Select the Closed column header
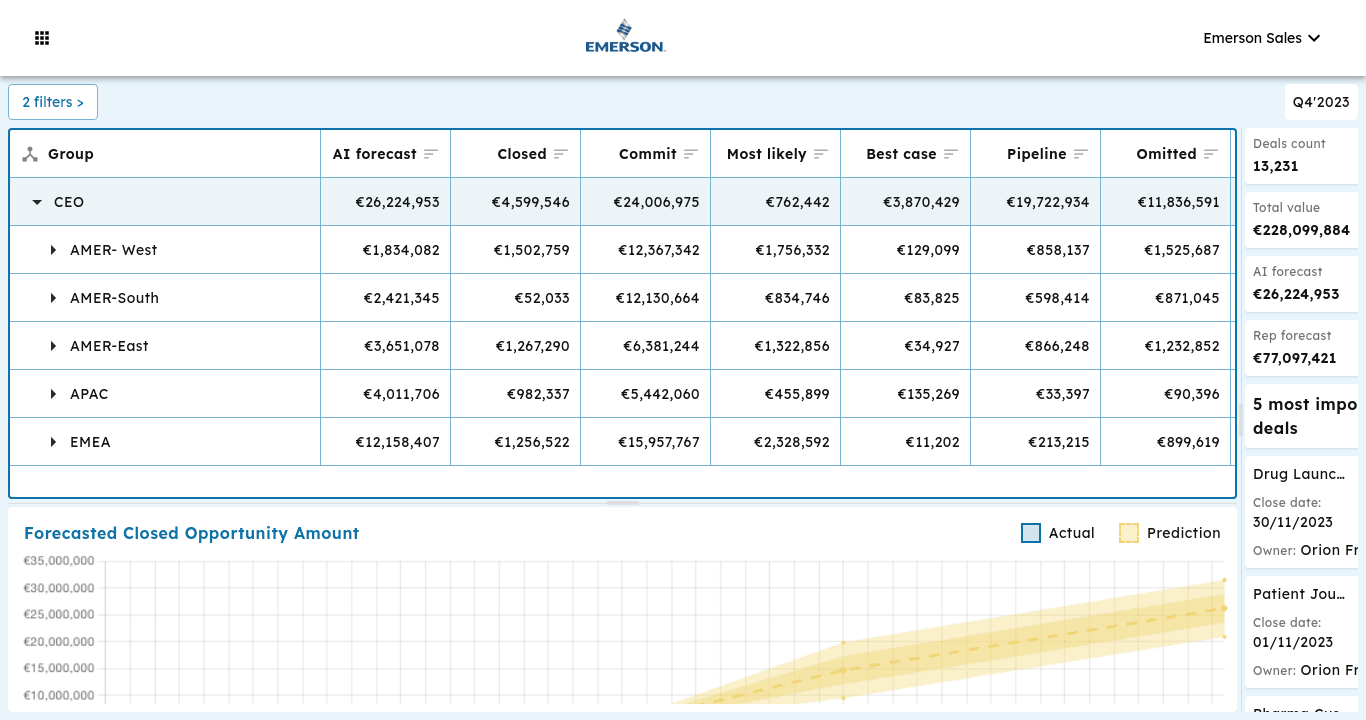 [516, 154]
